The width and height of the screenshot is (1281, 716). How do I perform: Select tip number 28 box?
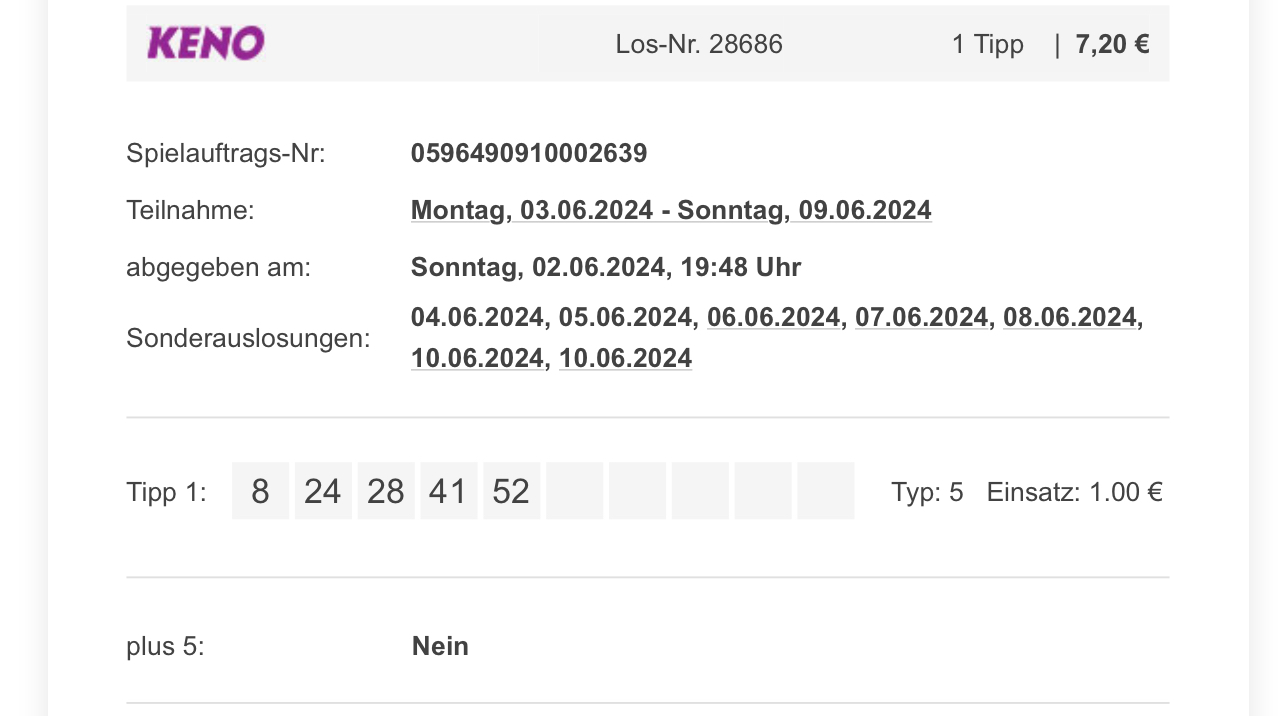[386, 491]
